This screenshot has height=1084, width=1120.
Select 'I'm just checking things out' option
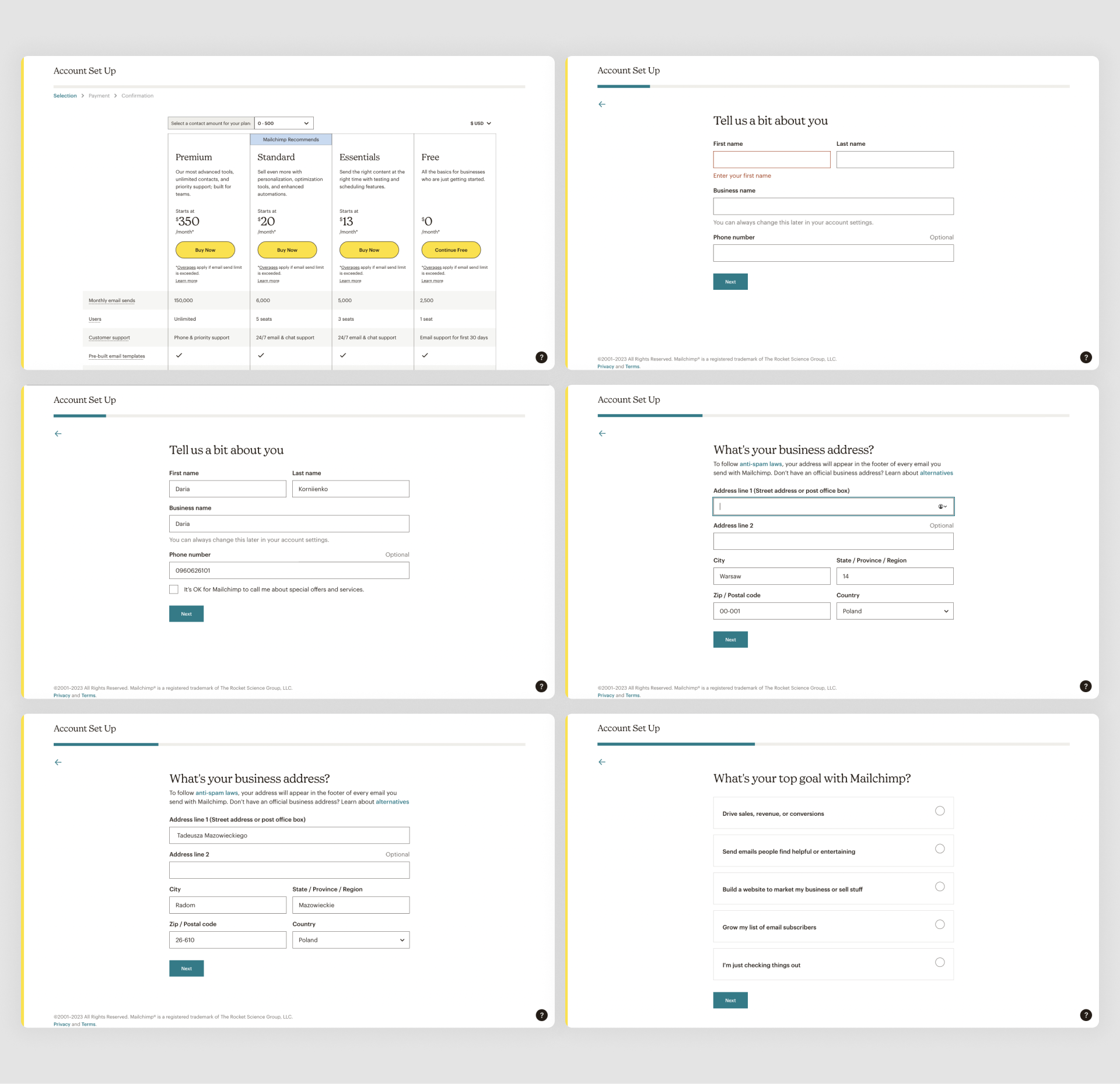click(940, 963)
